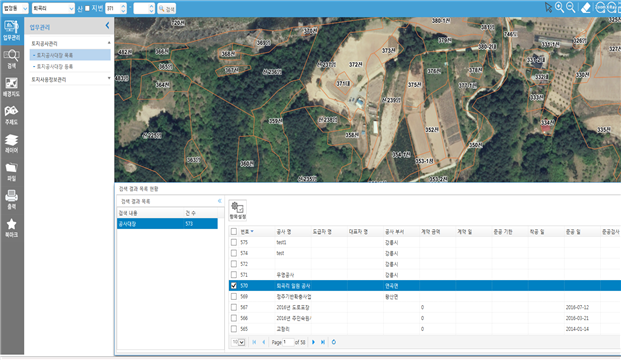Open the 배경지도 background map sidebar icon
Image resolution: width=621 pixels, height=360 pixels.
pos(11,88)
